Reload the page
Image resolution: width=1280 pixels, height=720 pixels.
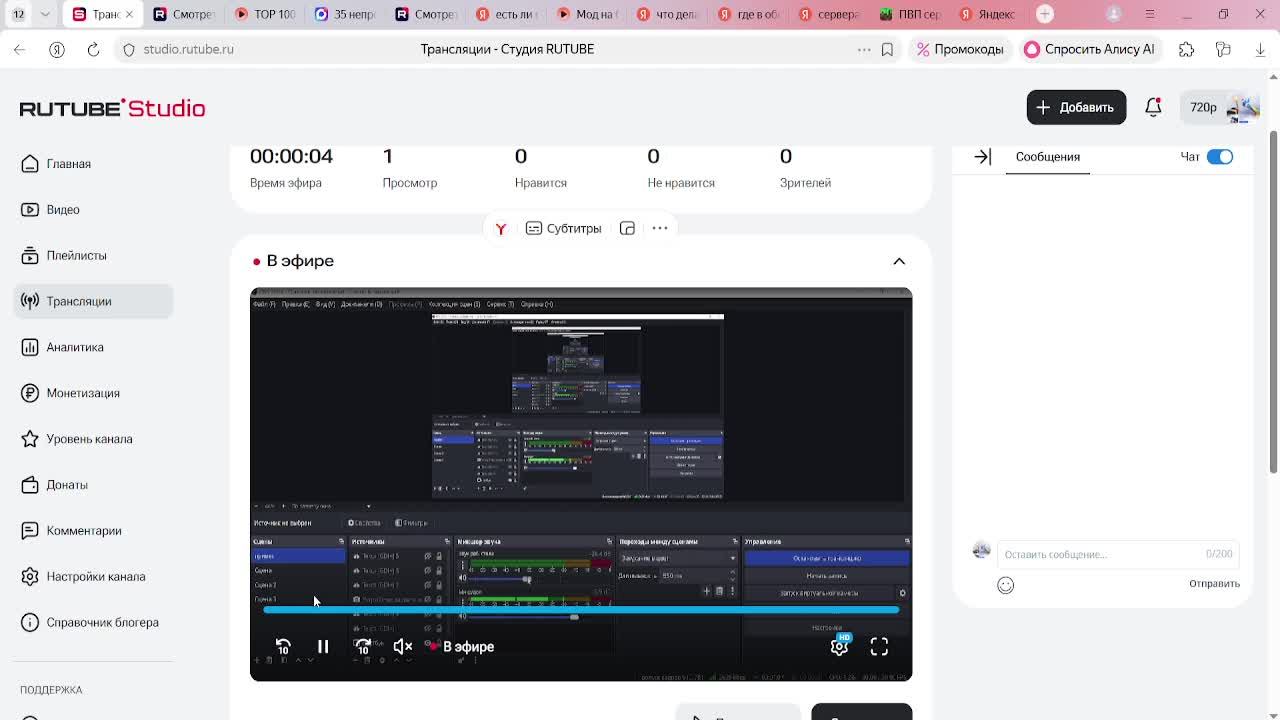tap(93, 49)
